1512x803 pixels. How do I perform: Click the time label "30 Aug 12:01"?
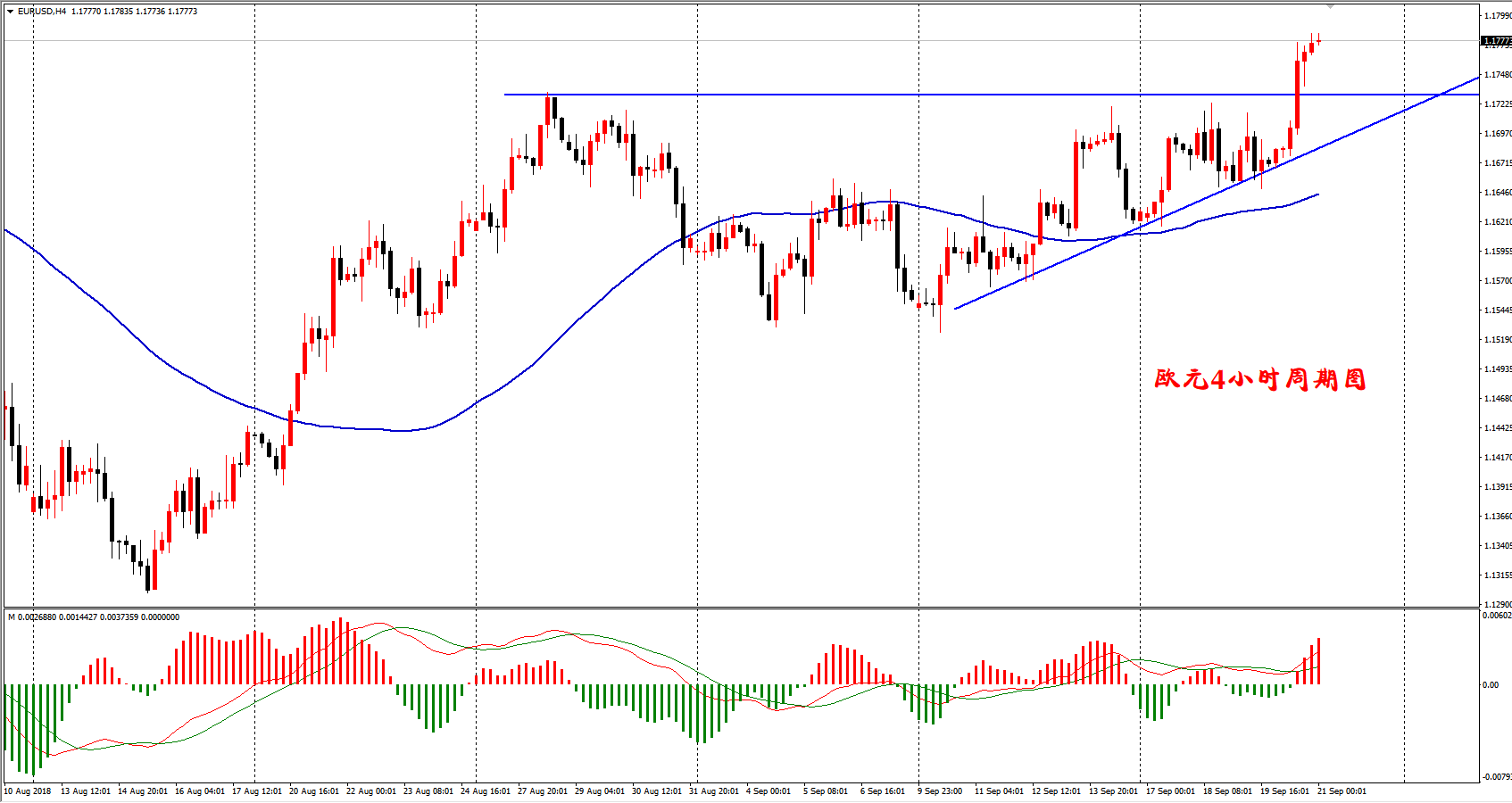[657, 791]
